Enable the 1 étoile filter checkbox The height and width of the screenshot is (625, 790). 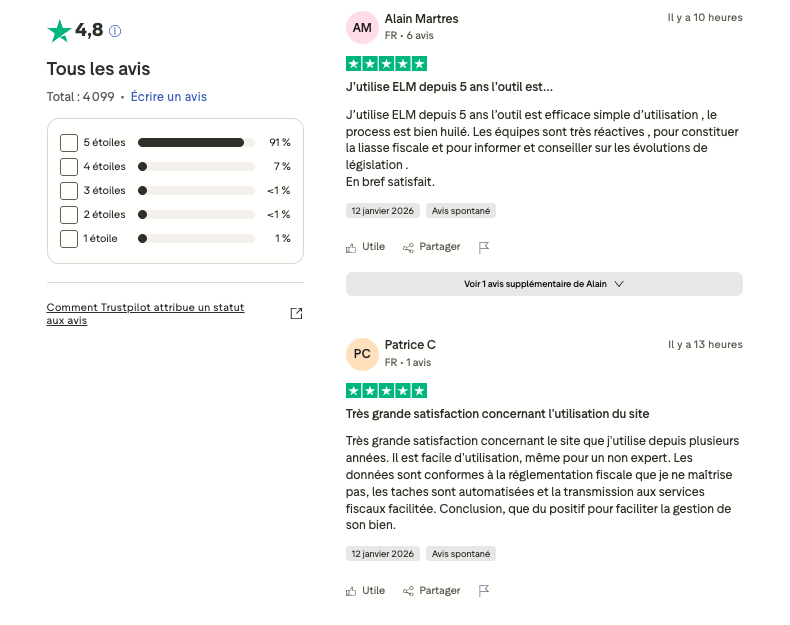[x=69, y=239]
